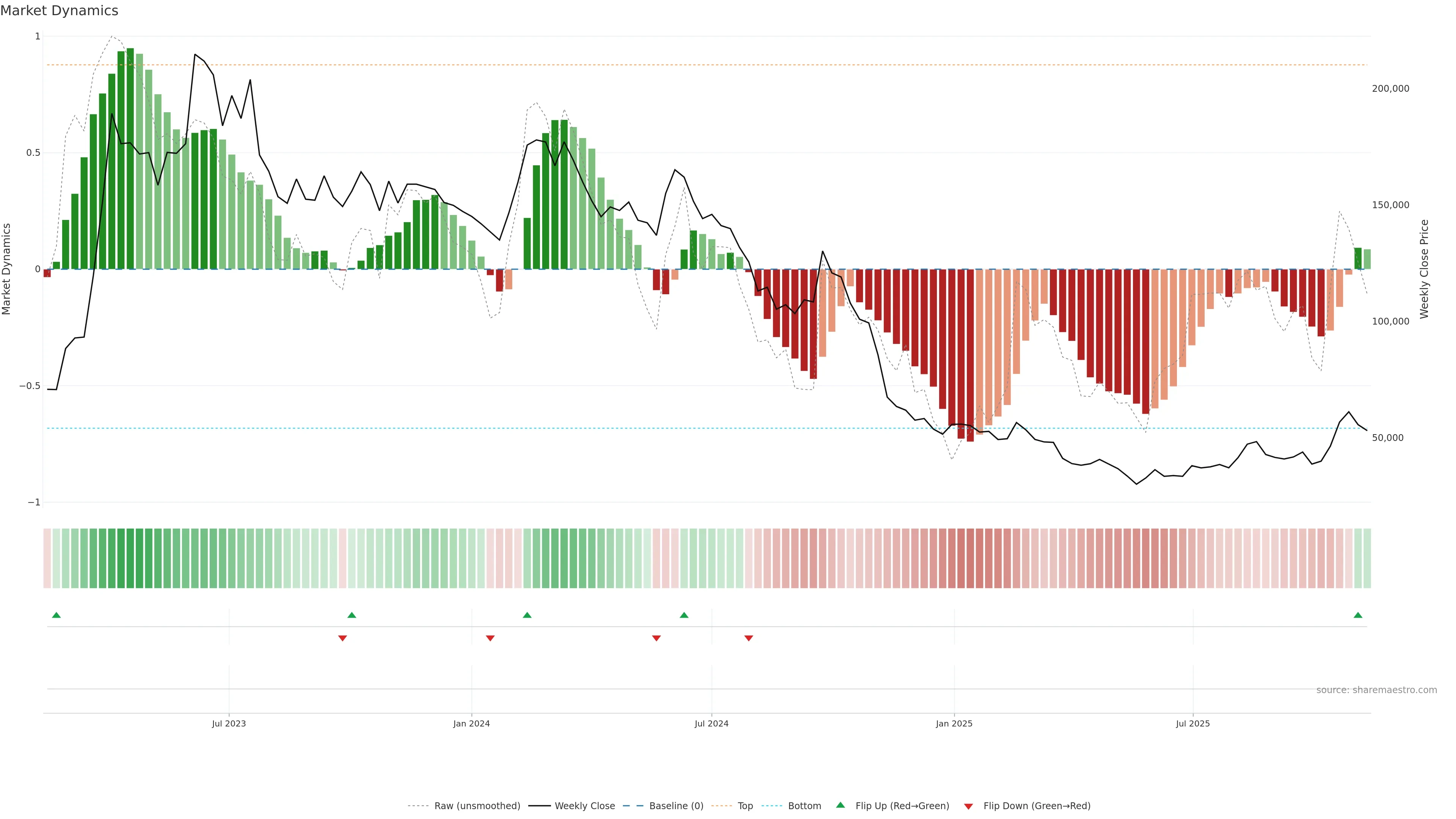This screenshot has height=819, width=1456.
Task: Click the Jan 2025 x-axis label
Action: [x=954, y=723]
